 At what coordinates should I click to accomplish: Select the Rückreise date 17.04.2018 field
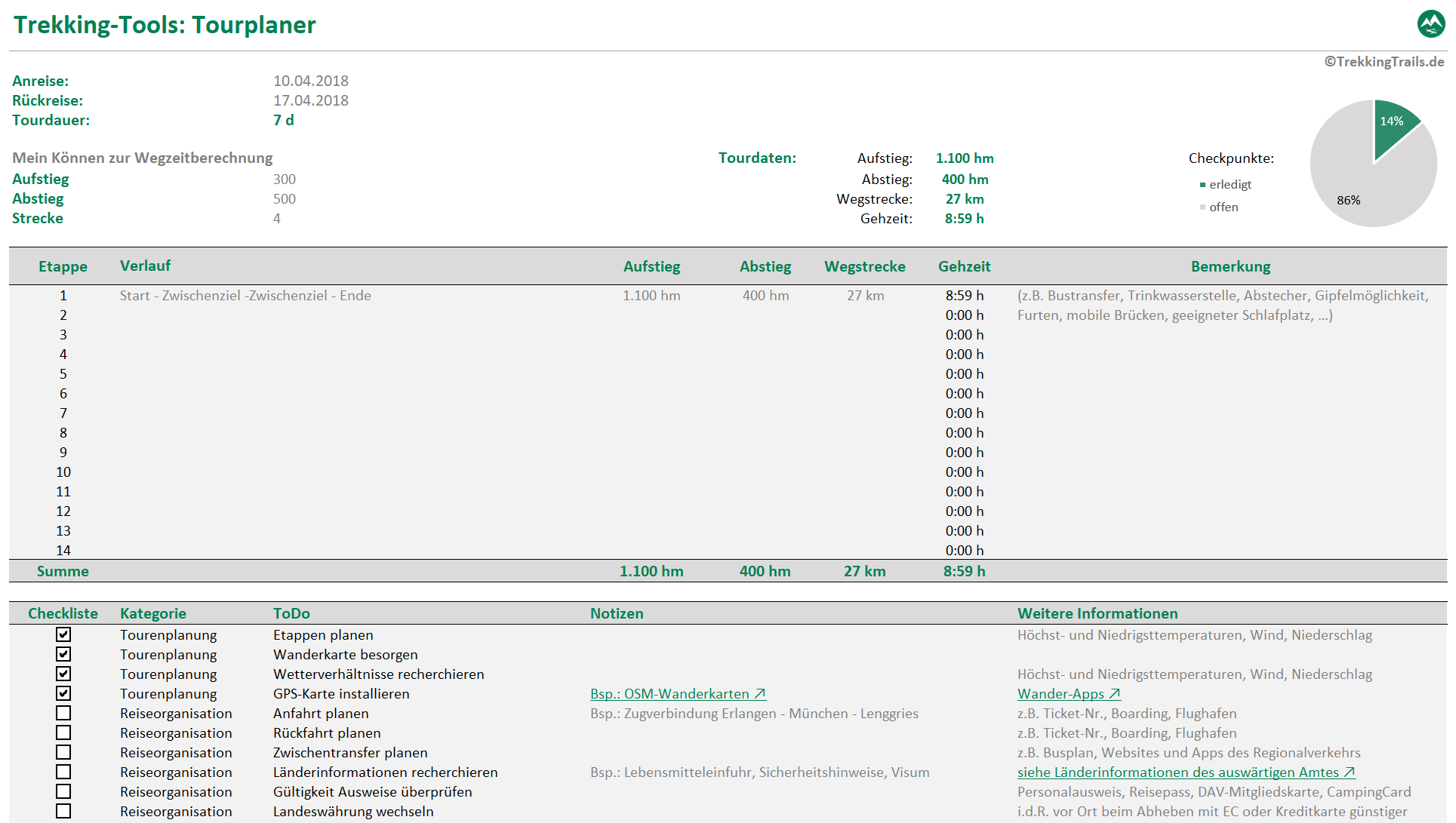(x=310, y=100)
